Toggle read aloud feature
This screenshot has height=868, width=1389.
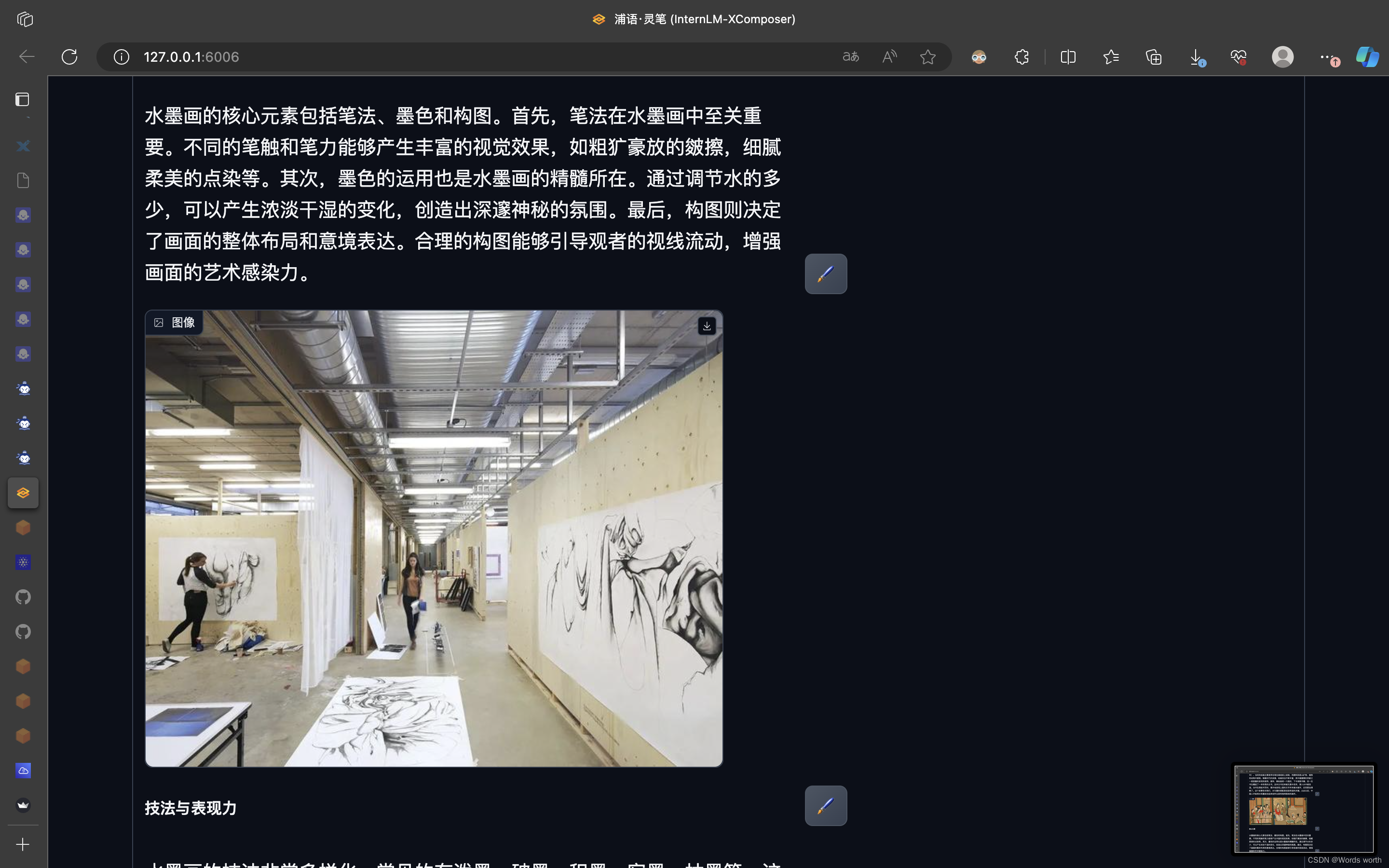click(889, 57)
